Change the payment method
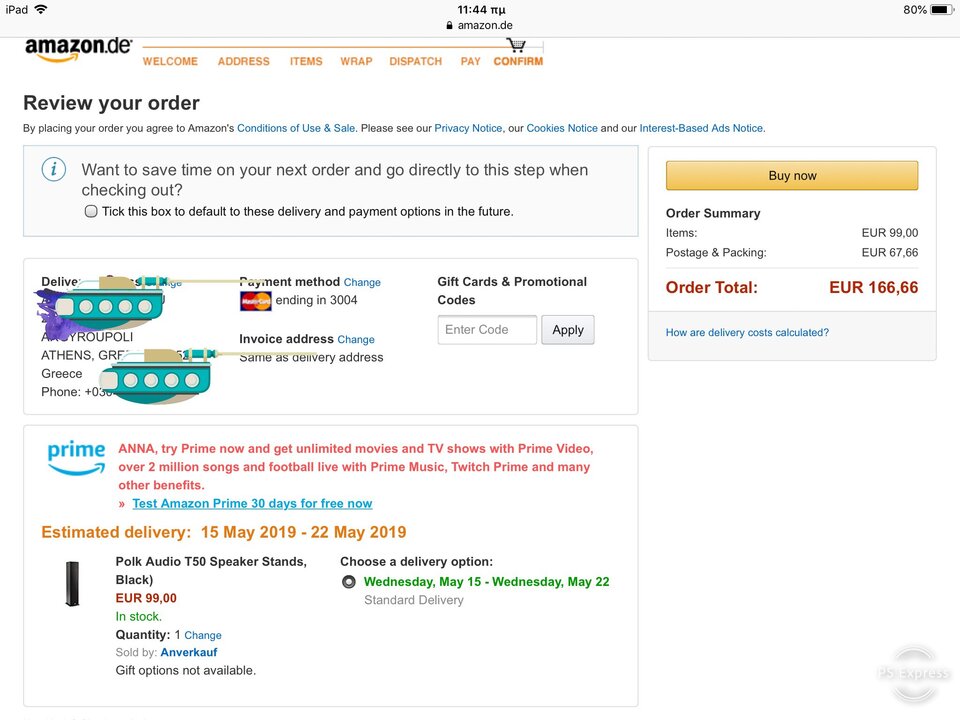 click(x=362, y=282)
